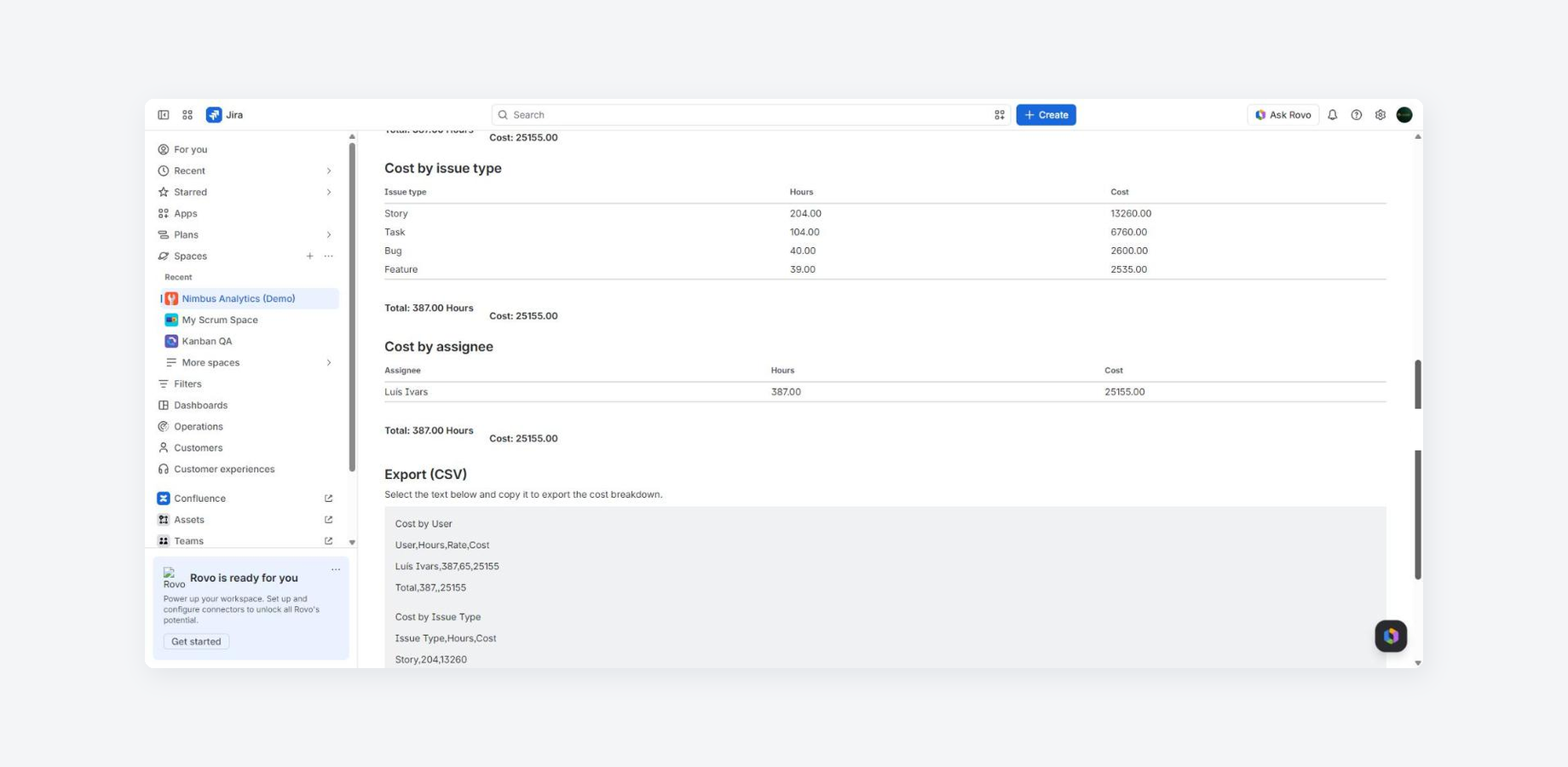Open the app switcher grid icon
1568x767 pixels.
187,115
